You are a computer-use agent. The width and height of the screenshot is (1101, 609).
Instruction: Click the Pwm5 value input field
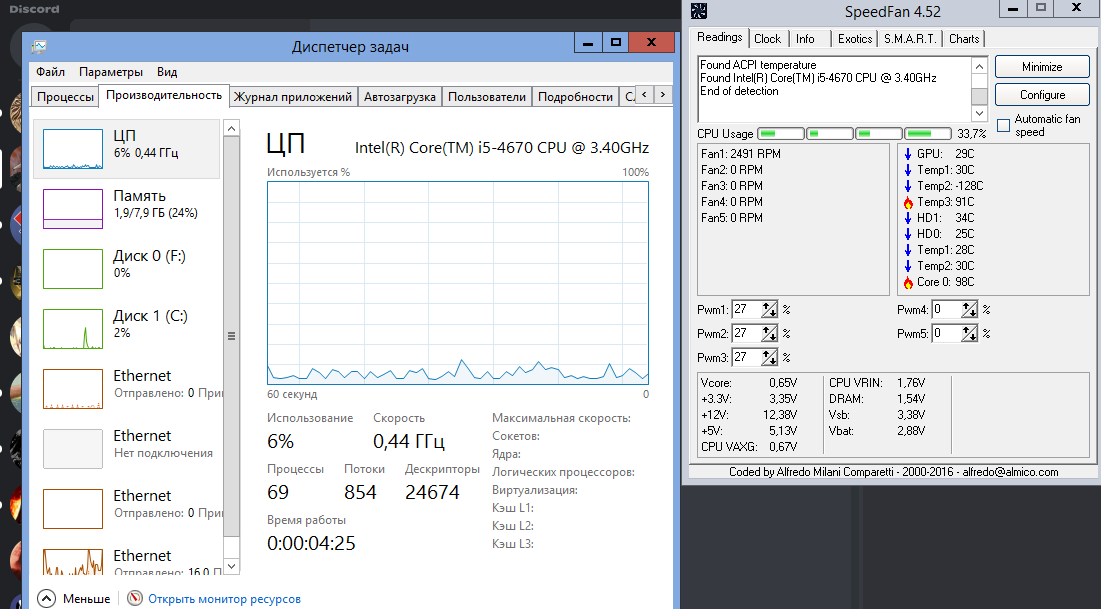tap(947, 333)
